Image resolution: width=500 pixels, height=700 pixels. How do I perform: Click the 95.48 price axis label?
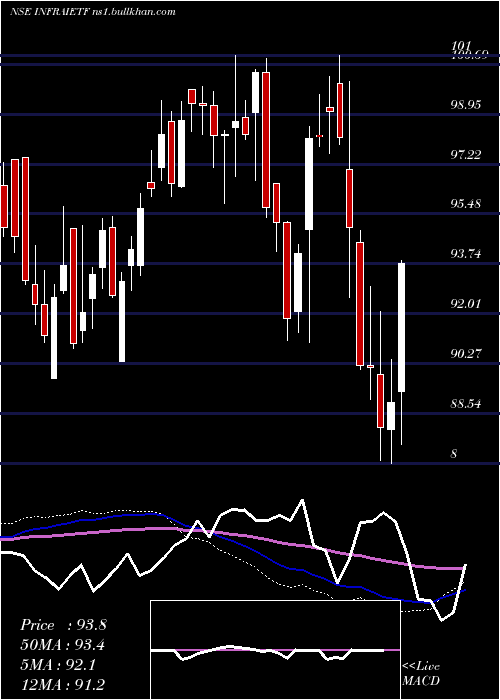(467, 204)
